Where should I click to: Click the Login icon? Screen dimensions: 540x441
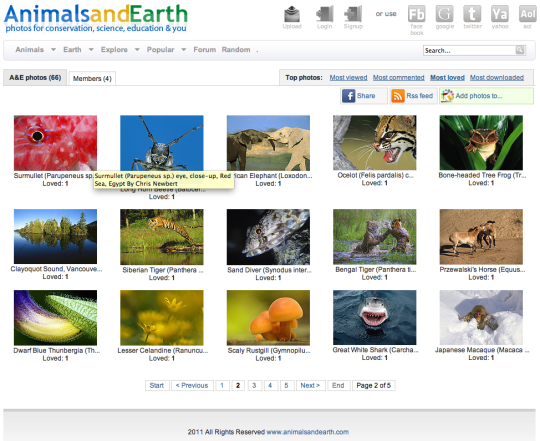click(x=324, y=14)
